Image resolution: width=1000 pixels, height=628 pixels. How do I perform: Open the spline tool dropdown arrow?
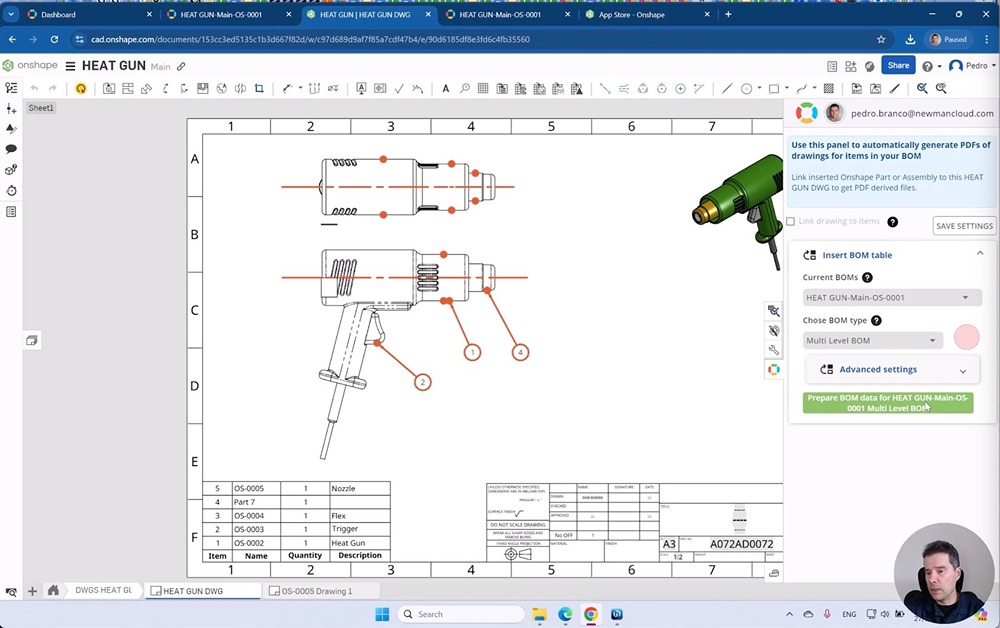pos(814,88)
